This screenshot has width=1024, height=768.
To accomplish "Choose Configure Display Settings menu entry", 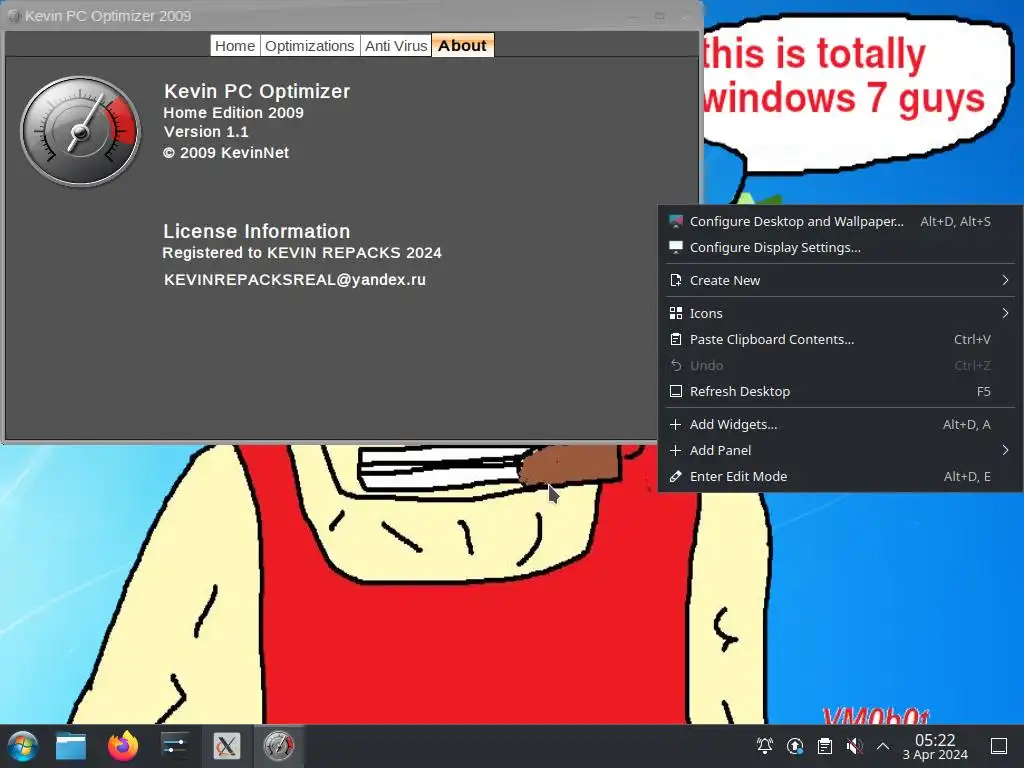I will point(840,248).
